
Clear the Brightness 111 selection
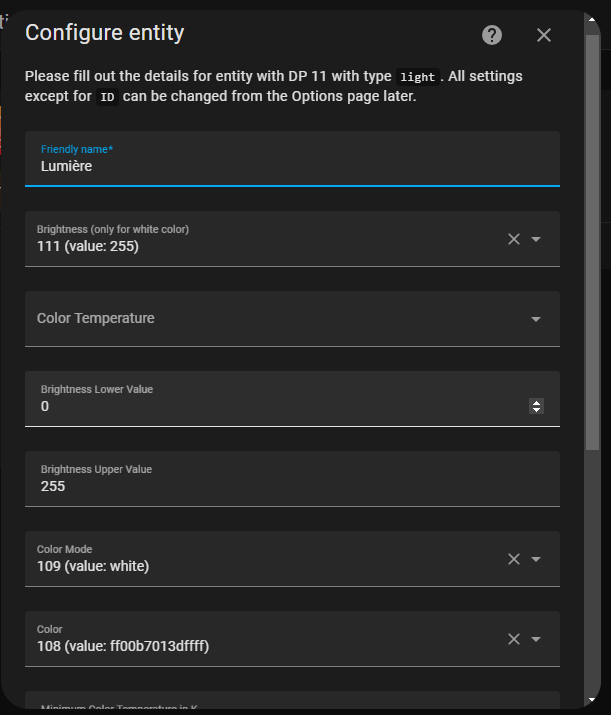(514, 239)
